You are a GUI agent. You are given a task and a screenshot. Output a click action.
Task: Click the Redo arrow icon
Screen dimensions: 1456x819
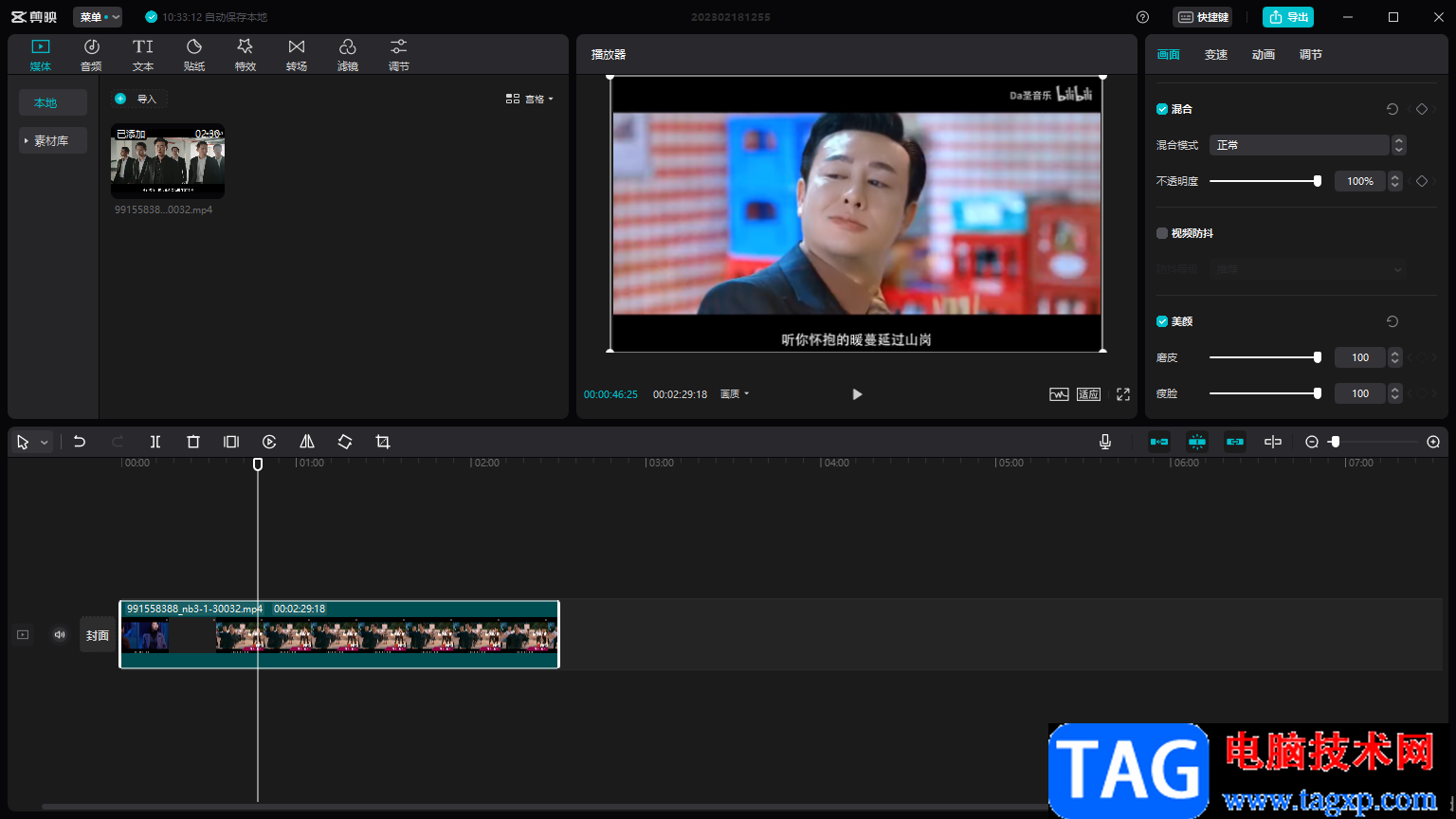click(x=118, y=442)
